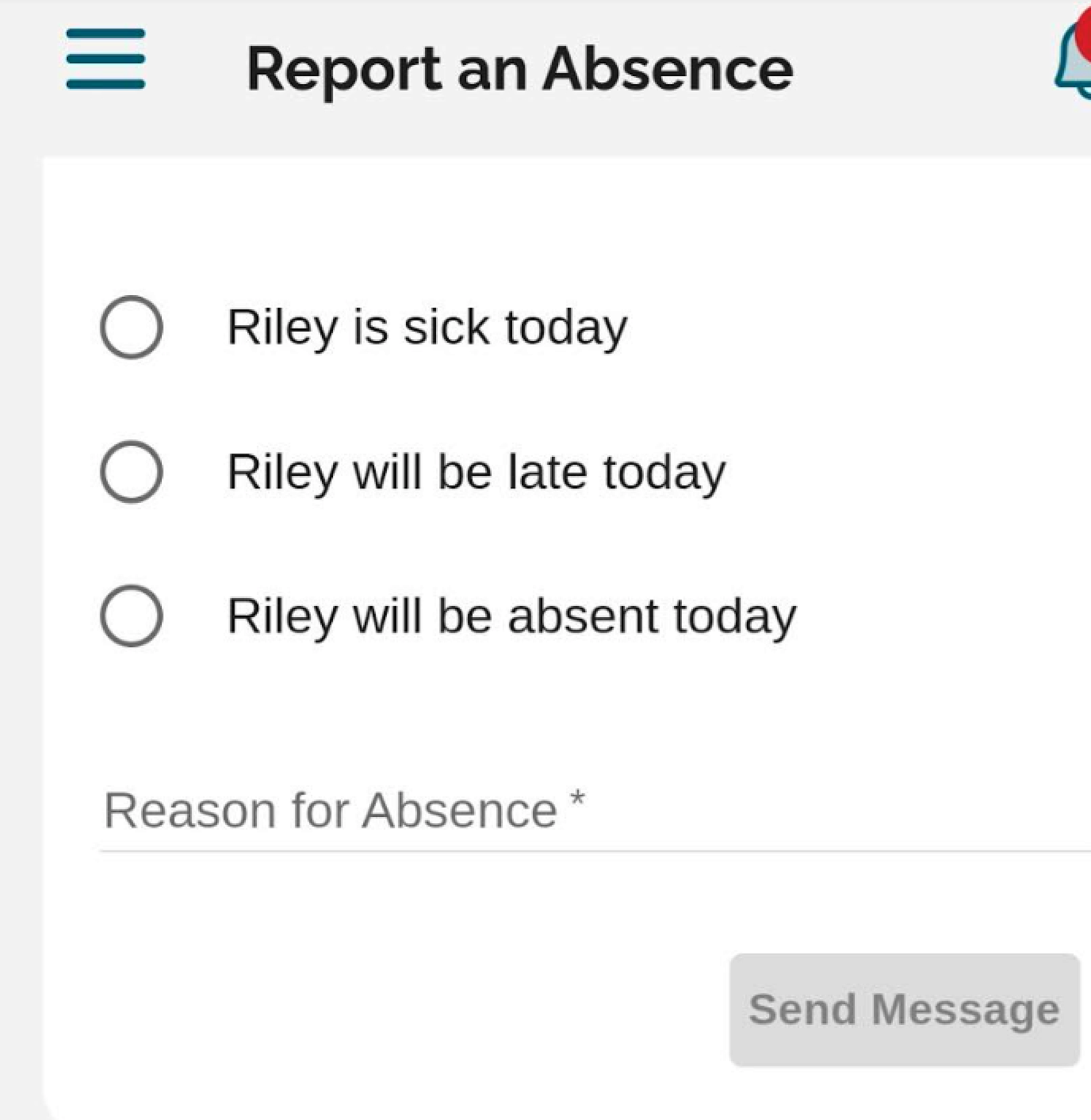
Task: Select the "Riley is sick today" radio button
Action: pyautogui.click(x=131, y=327)
